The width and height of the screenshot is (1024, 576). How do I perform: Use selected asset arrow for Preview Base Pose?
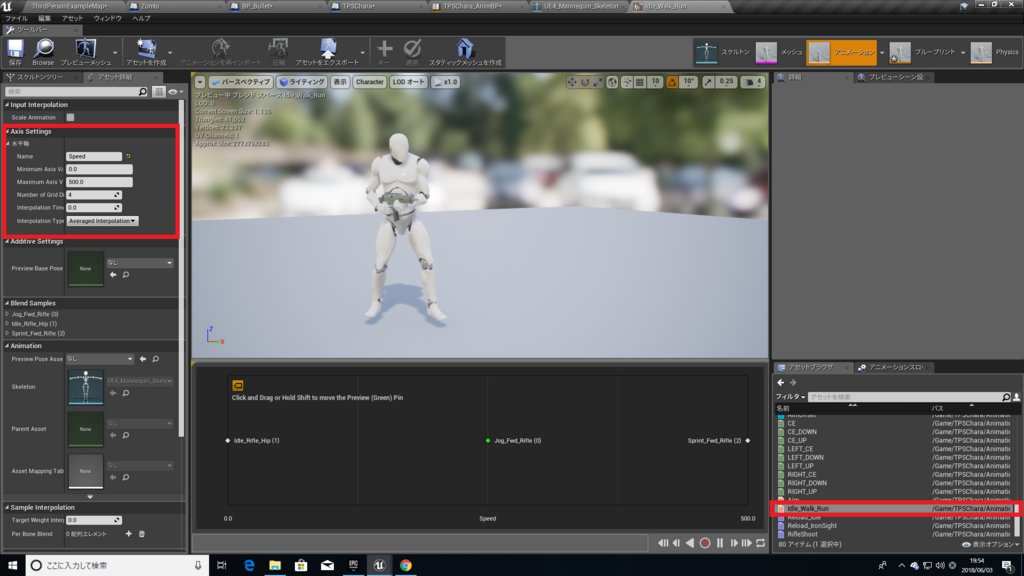(113, 275)
